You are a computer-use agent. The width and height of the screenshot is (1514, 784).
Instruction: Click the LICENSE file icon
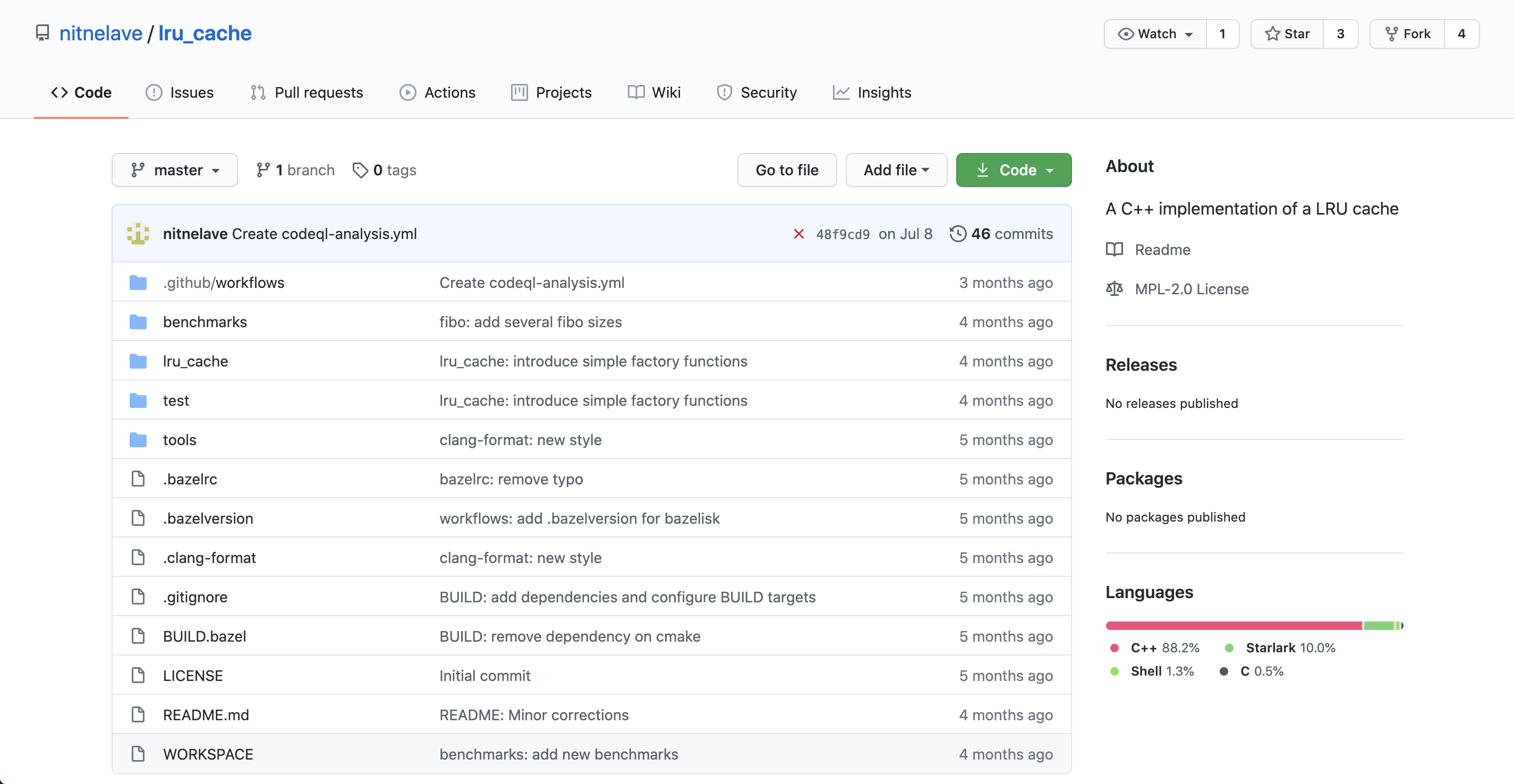[x=138, y=675]
